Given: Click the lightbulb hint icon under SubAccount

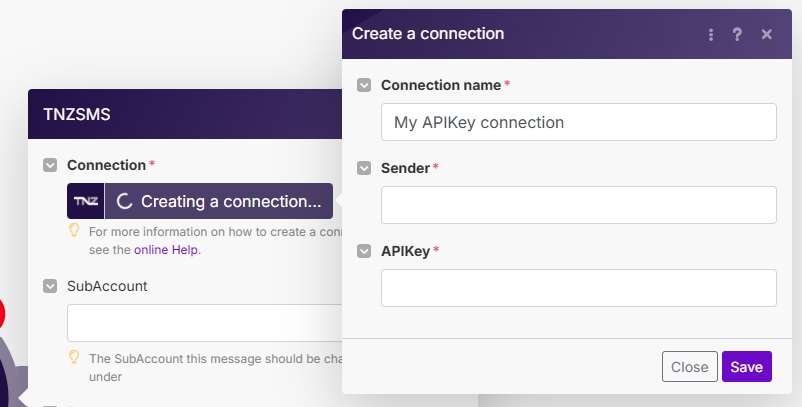Looking at the screenshot, I should click(x=74, y=357).
